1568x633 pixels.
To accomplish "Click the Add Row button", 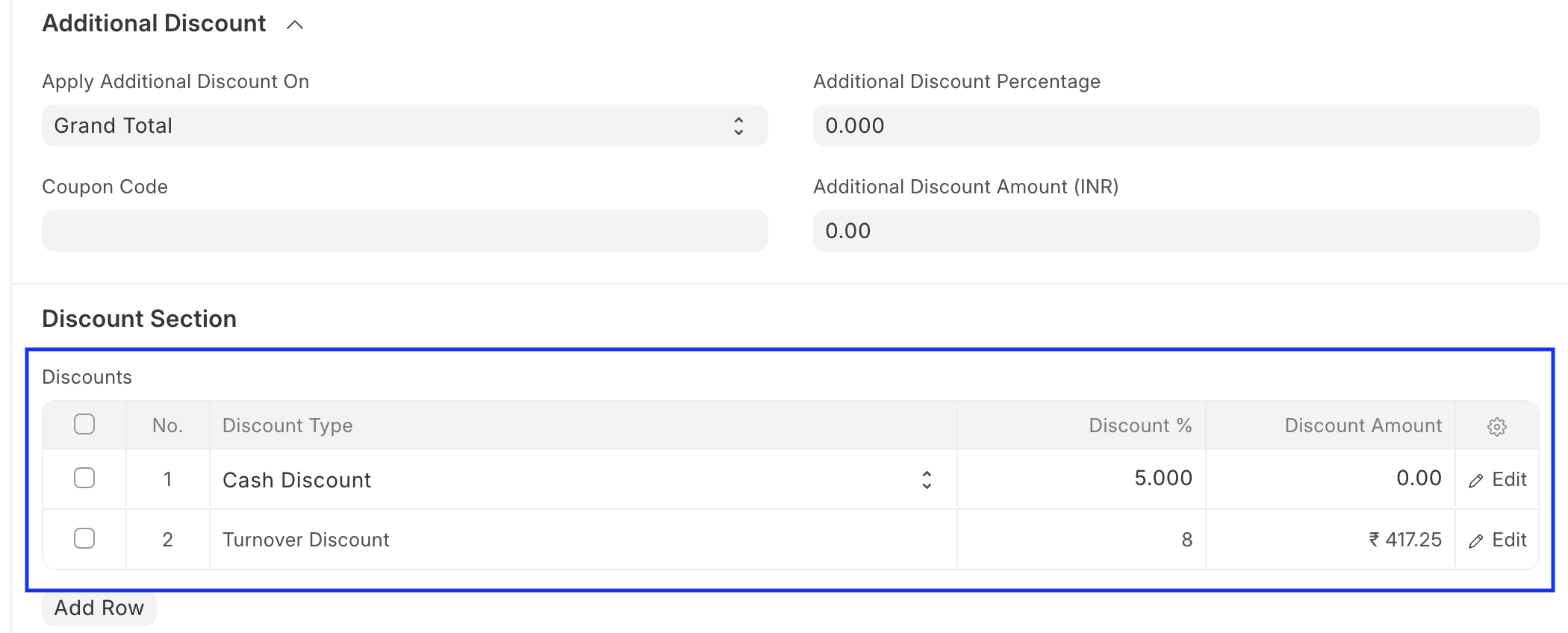I will point(99,608).
